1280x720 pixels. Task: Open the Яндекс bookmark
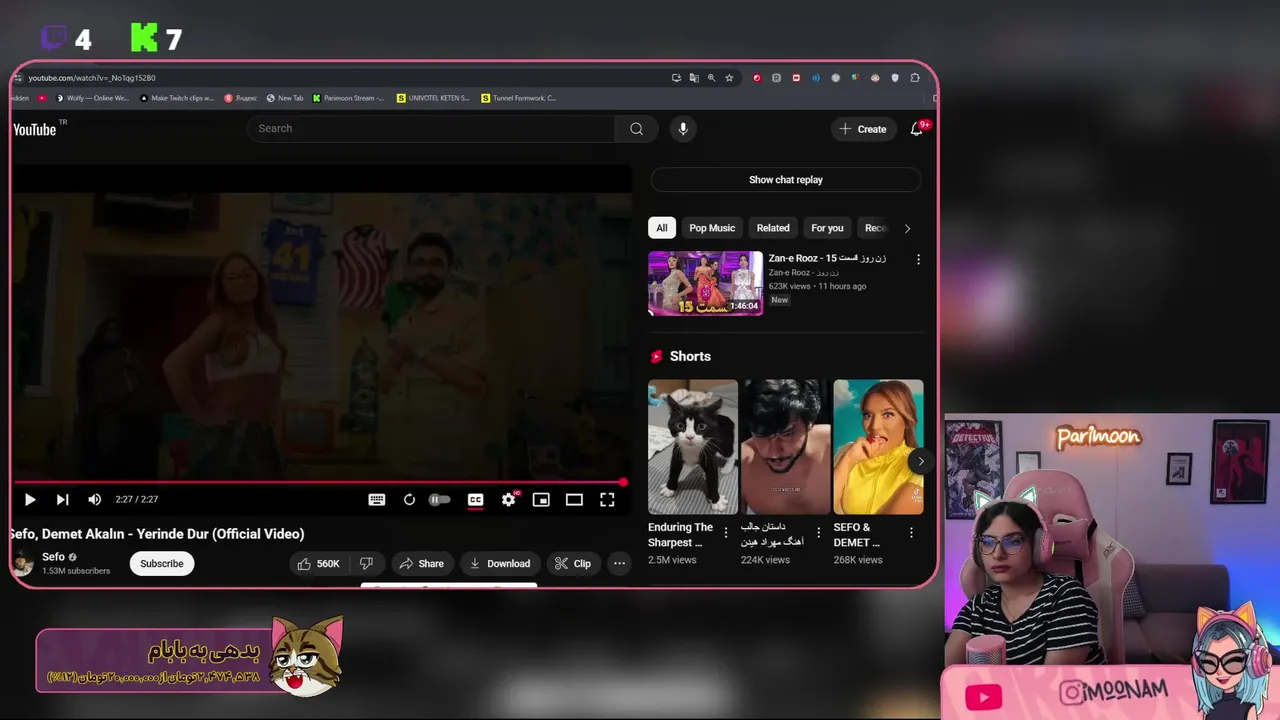(241, 98)
